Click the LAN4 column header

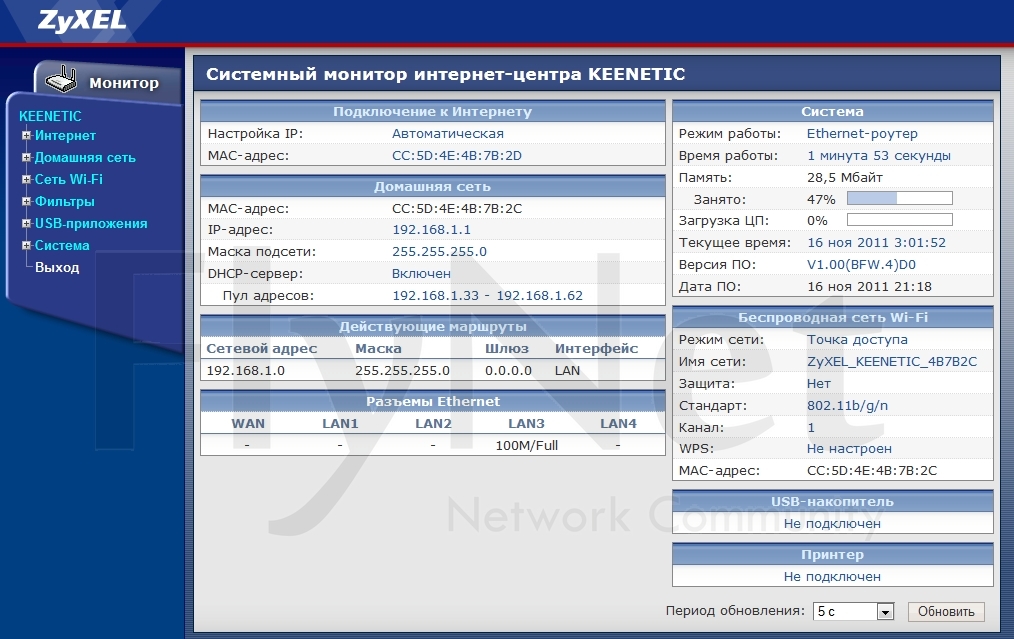point(618,424)
